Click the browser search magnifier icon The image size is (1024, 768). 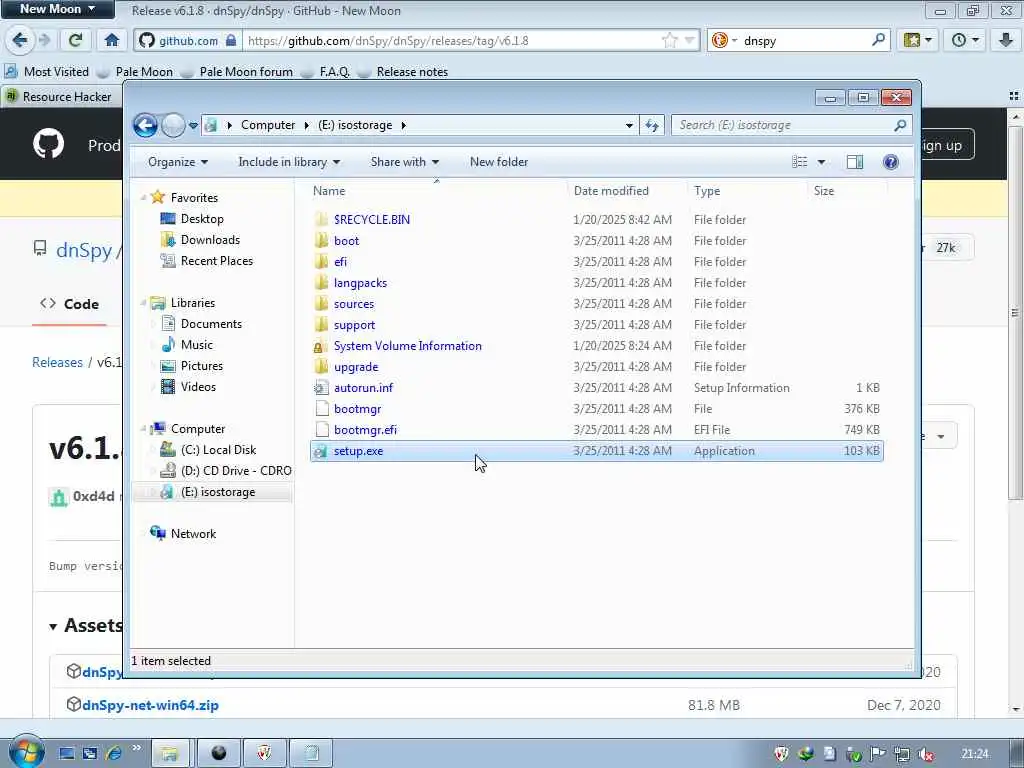point(878,40)
